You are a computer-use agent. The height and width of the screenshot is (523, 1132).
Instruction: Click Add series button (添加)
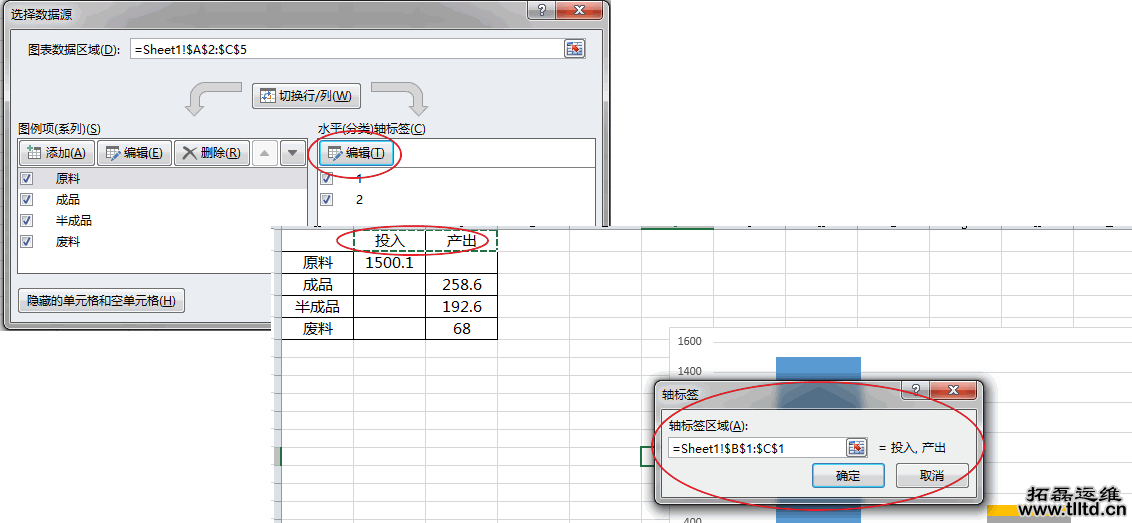57,153
